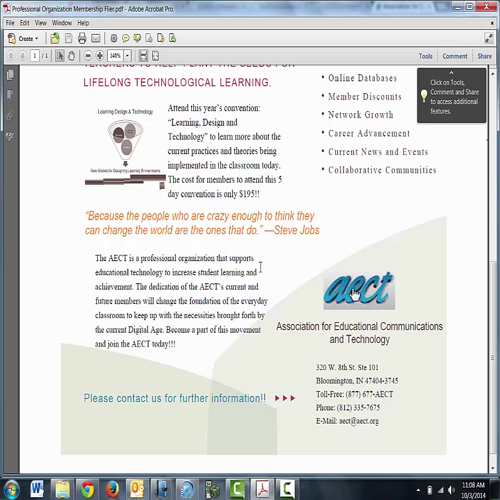The image size is (500, 500).
Task: Select the highlight text tool icon
Action: [137, 39]
